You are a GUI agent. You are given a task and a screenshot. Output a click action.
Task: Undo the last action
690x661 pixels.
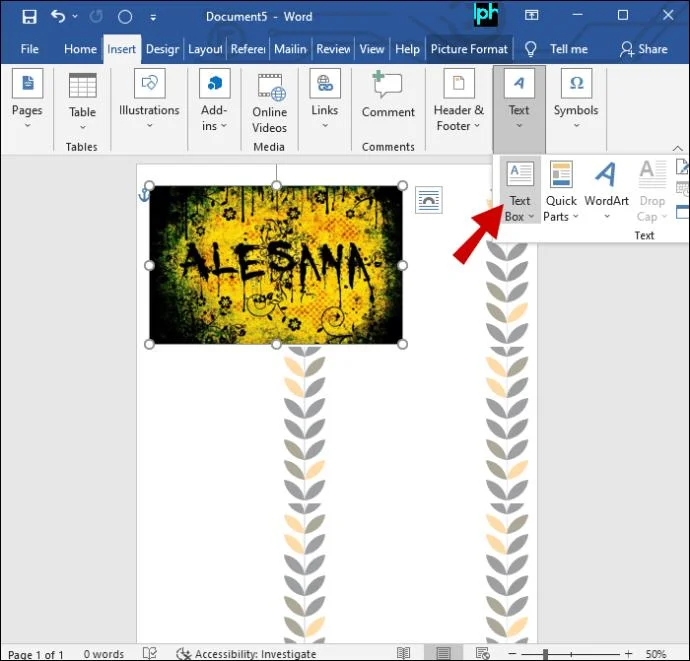pos(58,17)
